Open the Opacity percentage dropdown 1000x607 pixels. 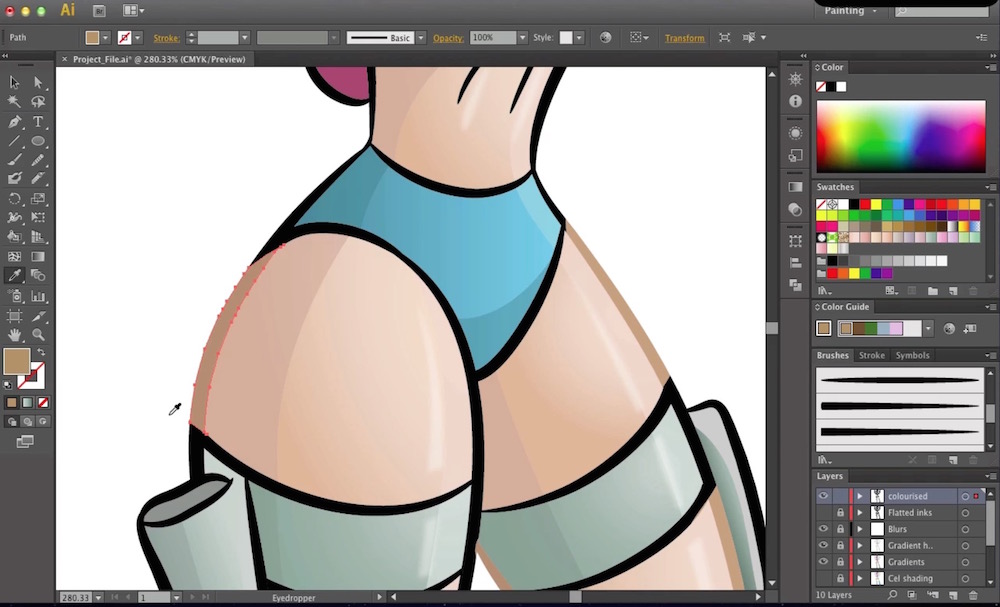[522, 38]
